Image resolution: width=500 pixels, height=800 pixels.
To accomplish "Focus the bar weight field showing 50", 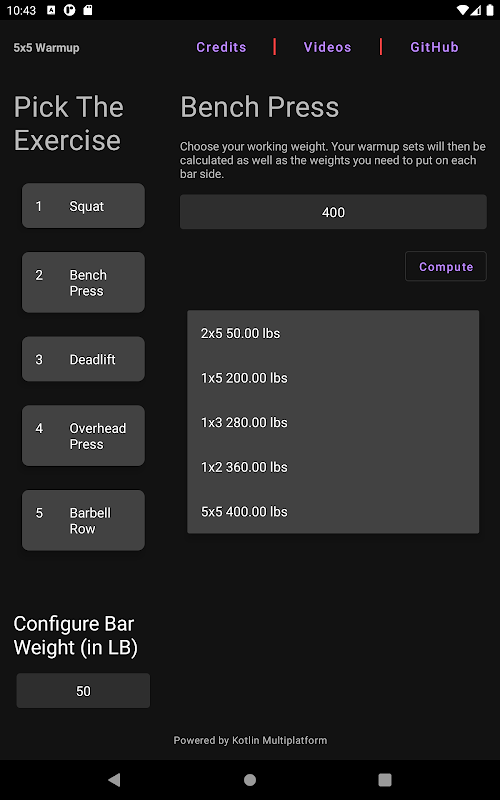I will (83, 691).
